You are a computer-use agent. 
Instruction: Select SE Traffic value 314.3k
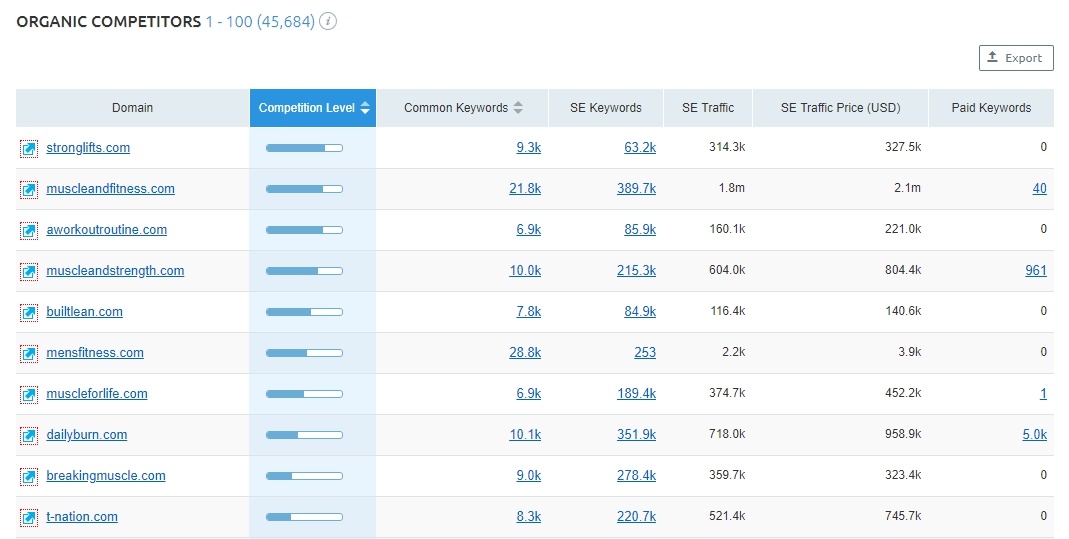(x=727, y=147)
